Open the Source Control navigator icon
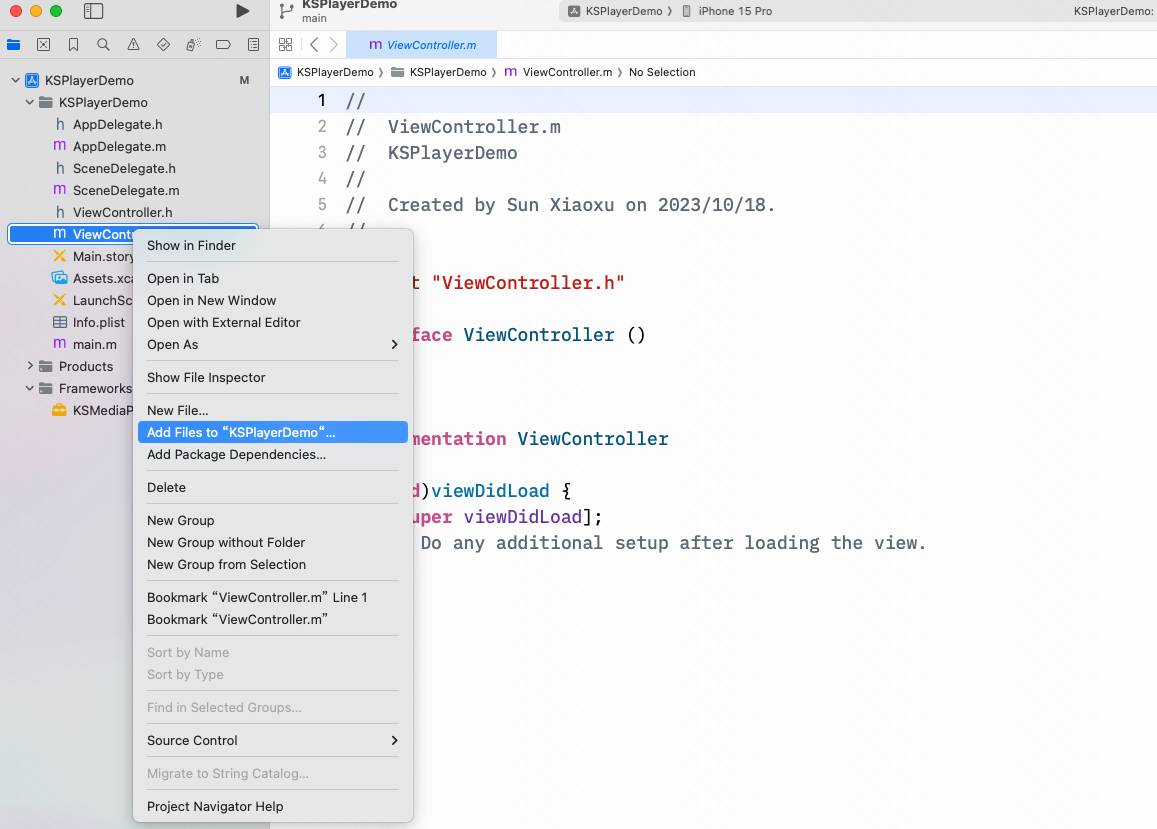The width and height of the screenshot is (1157, 829). (44, 45)
